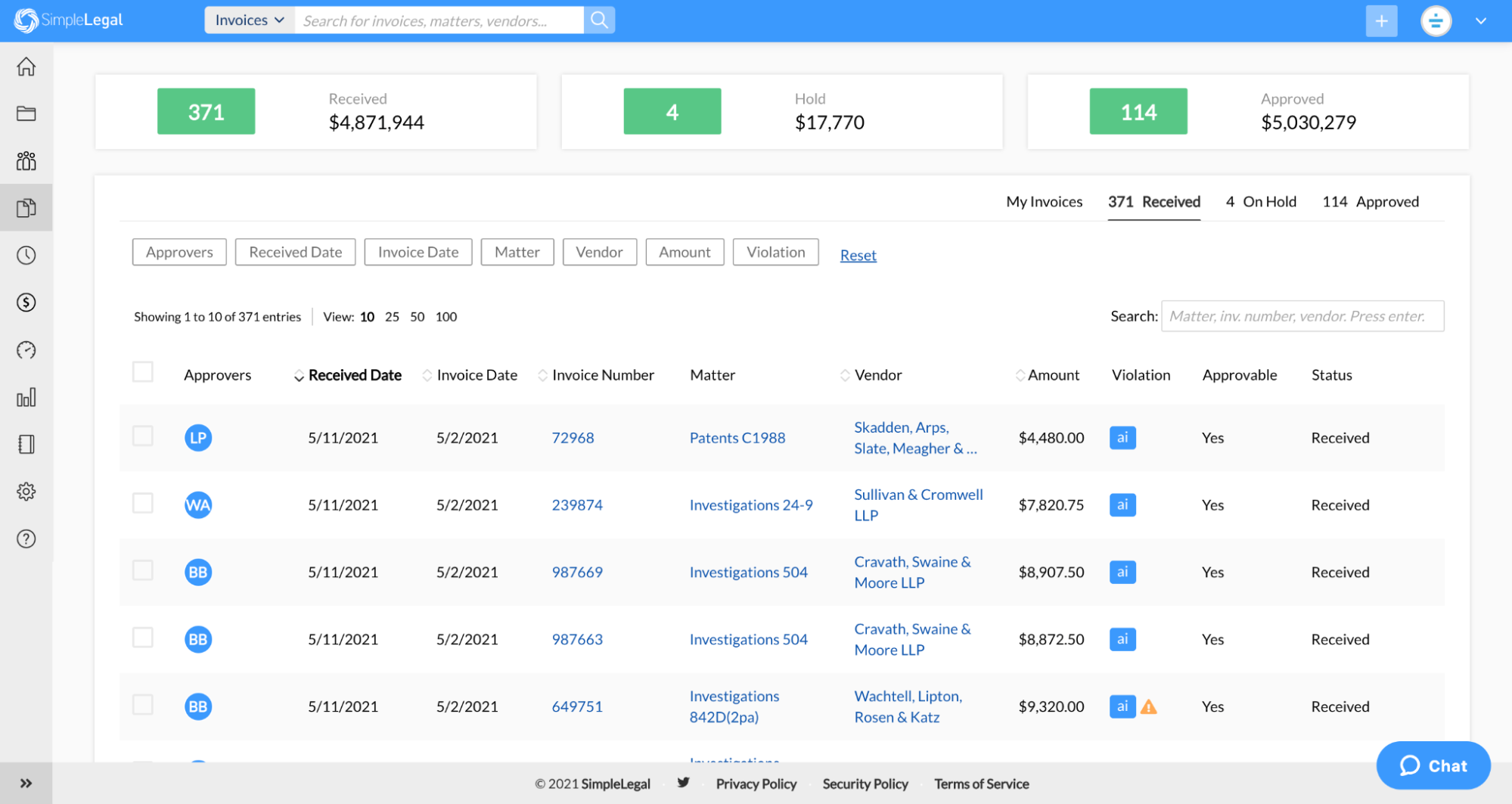The width and height of the screenshot is (1512, 804).
Task: Open the settings gear icon in sidebar
Action: click(x=26, y=492)
